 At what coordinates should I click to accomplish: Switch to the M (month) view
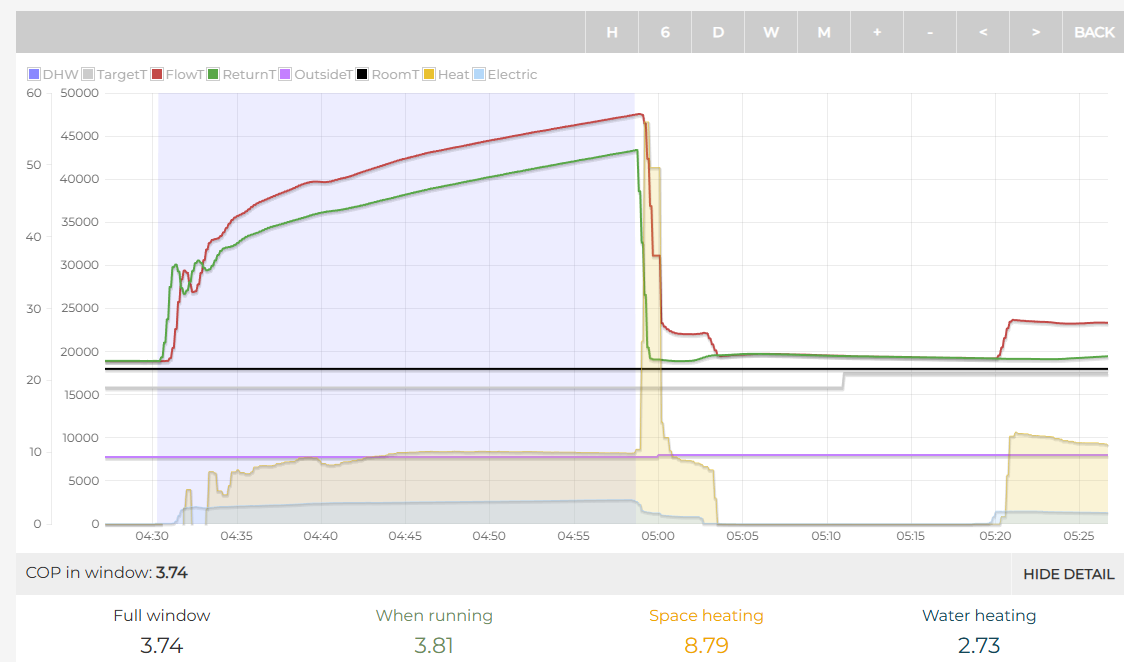[x=824, y=32]
